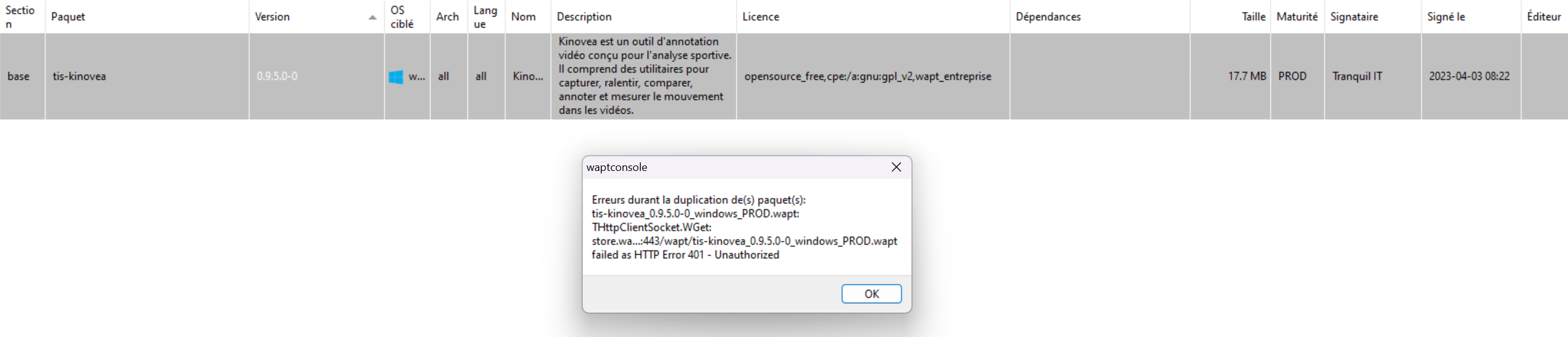
Task: Click the Maturité column header
Action: (1297, 16)
